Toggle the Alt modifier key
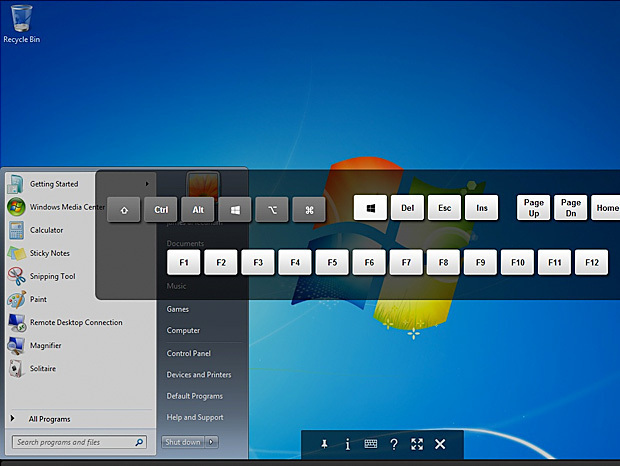Viewport: 620px width, 466px height. [198, 210]
